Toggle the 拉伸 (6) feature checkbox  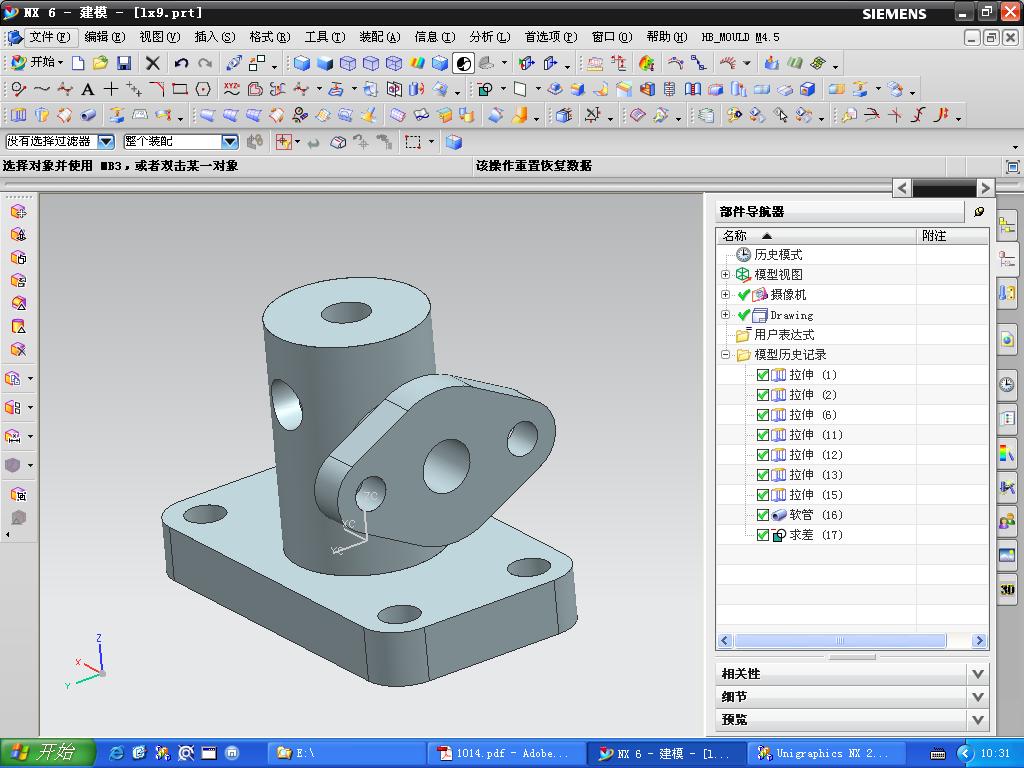[762, 415]
